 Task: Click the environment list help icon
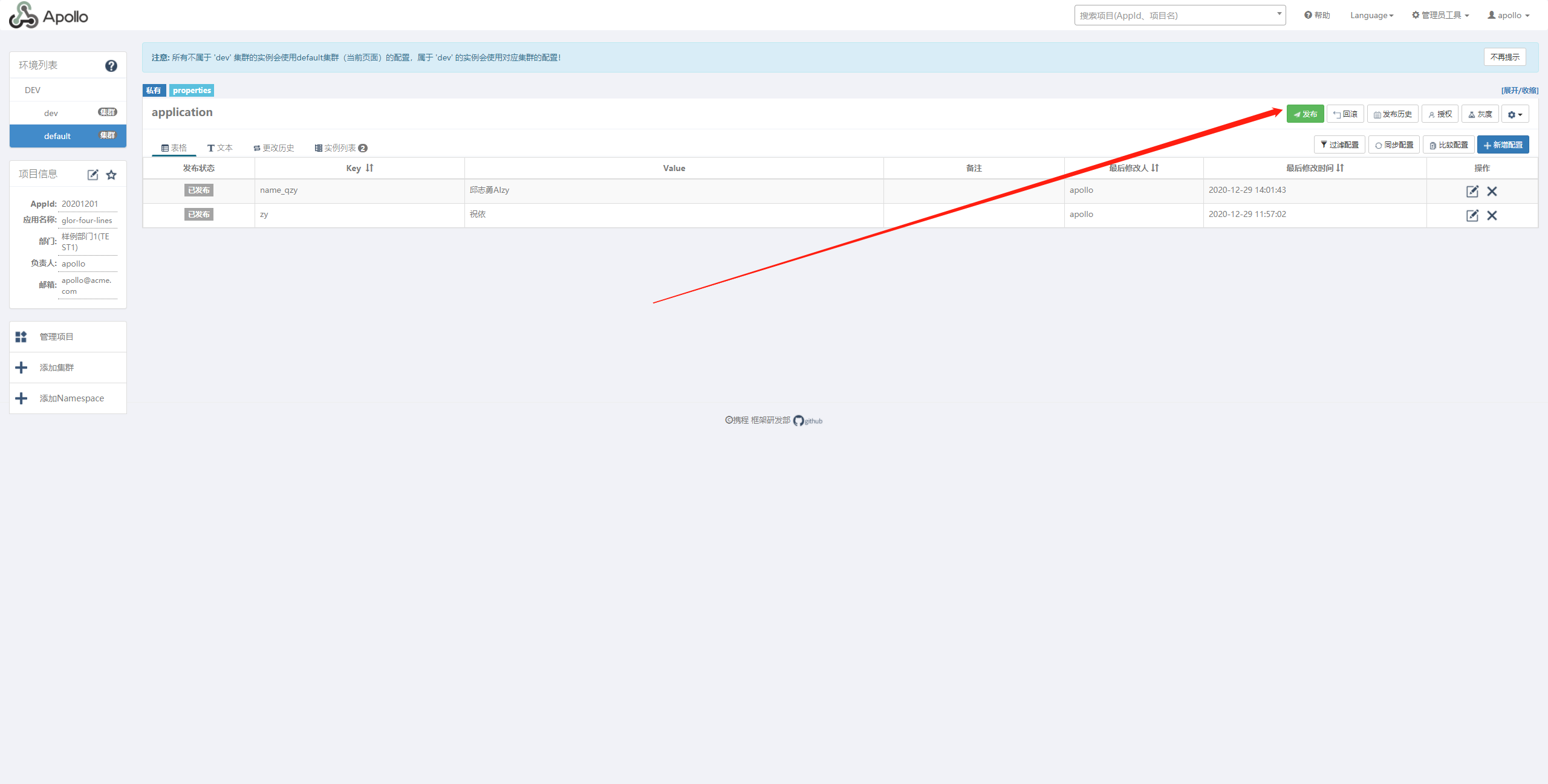pyautogui.click(x=111, y=66)
